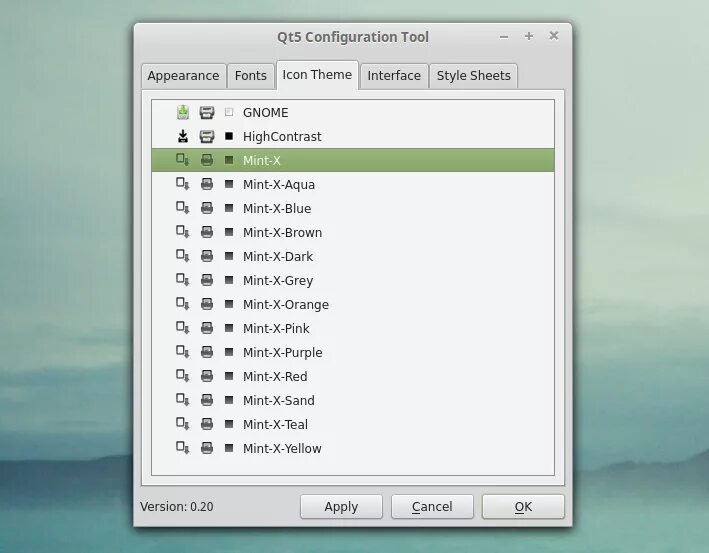Viewport: 709px width, 553px height.
Task: Click the Mint-X-Yellow row's printer icon
Action: click(207, 448)
